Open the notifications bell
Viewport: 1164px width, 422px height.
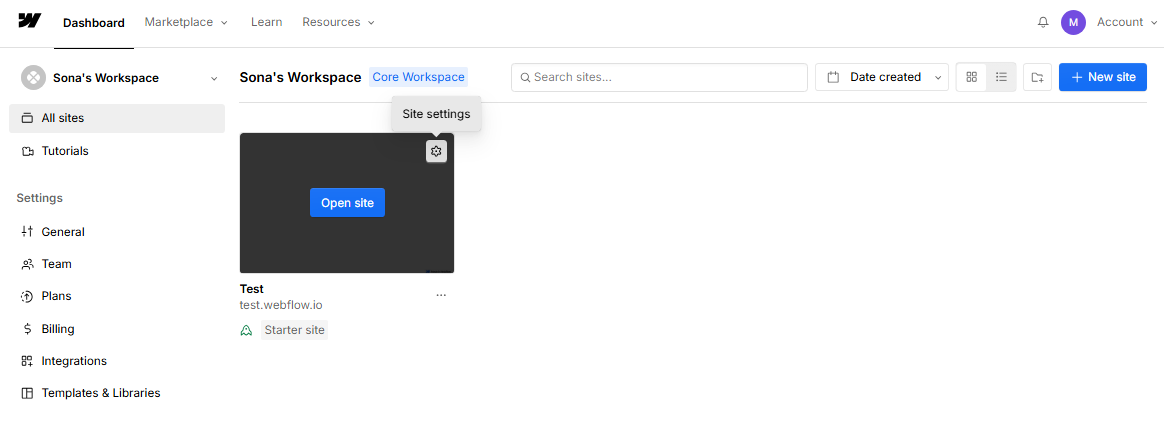(1043, 22)
